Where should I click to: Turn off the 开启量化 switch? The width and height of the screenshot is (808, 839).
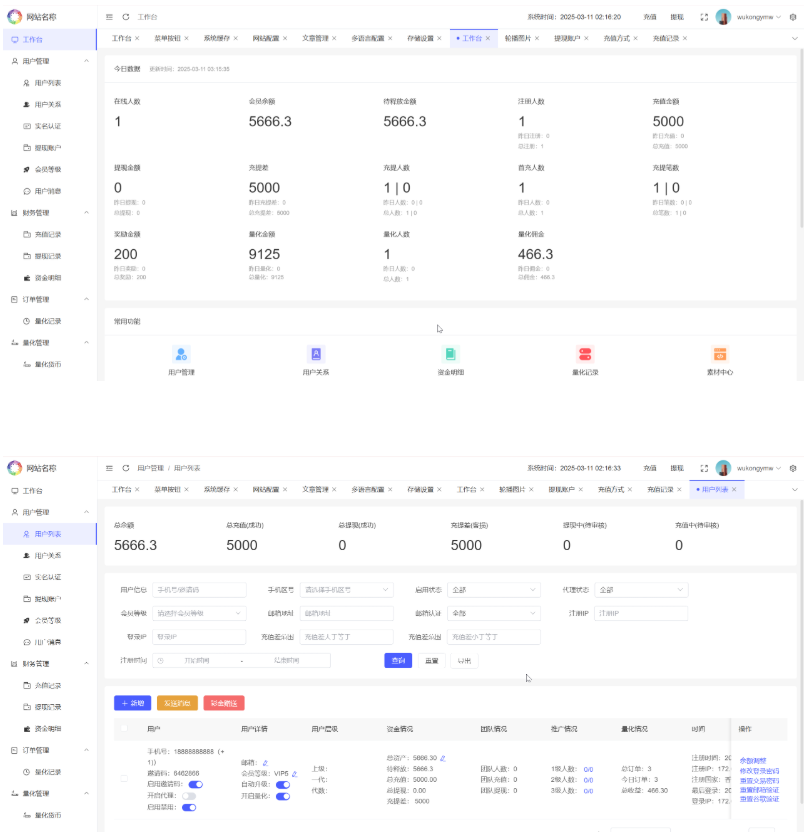click(283, 796)
